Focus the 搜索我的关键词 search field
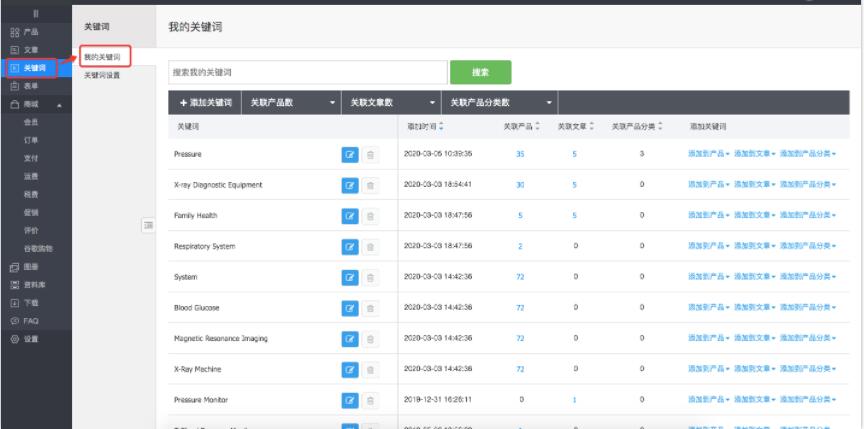 (307, 73)
